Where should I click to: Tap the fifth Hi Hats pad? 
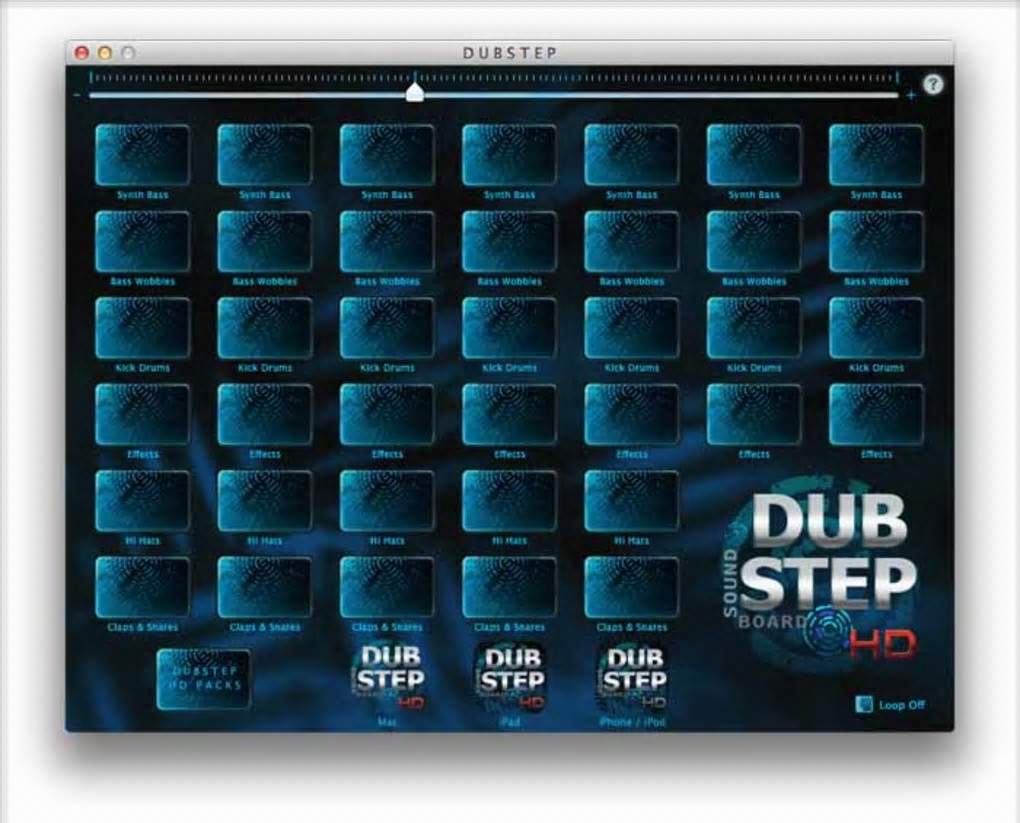(632, 501)
